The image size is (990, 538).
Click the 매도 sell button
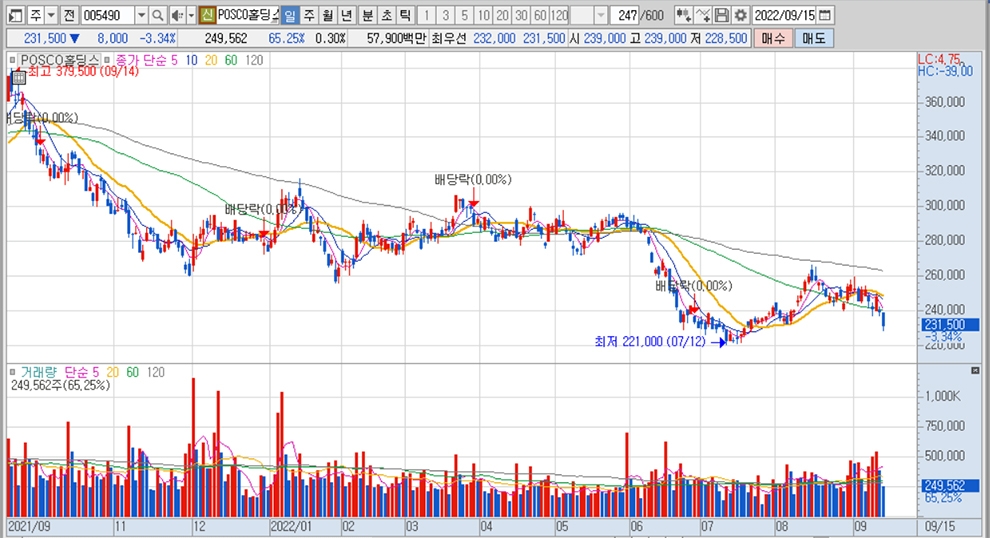point(812,38)
